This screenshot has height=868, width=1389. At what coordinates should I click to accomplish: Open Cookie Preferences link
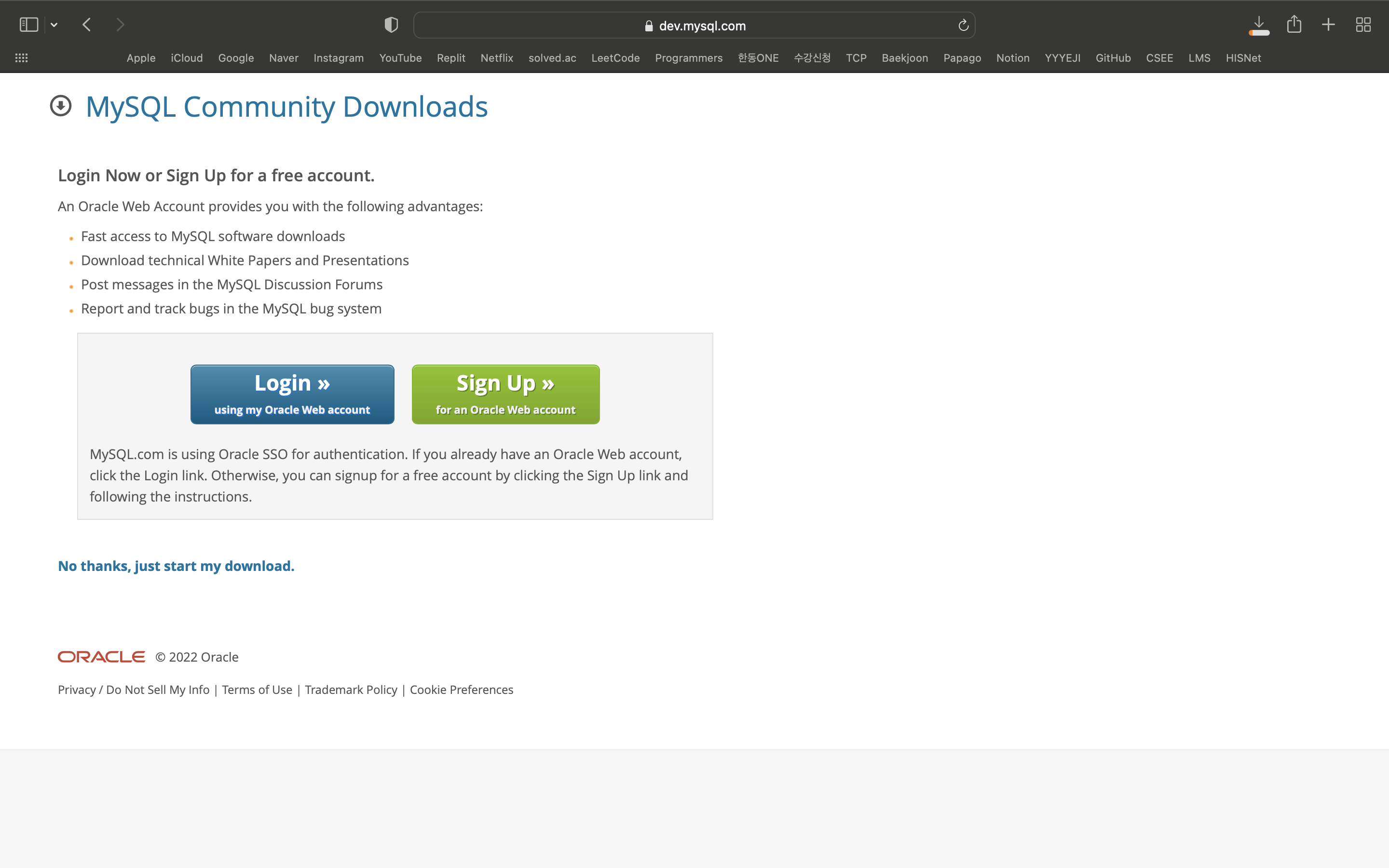[x=462, y=690]
